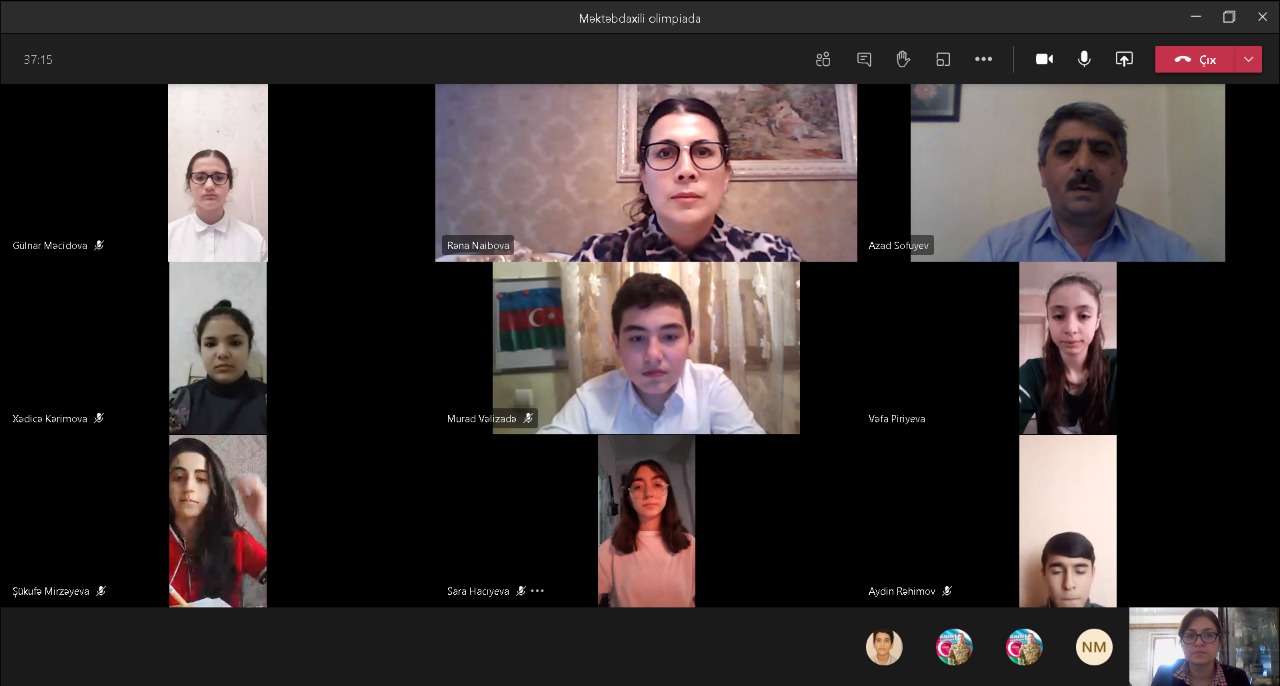Click muted mic icon beside Gülnar Məcidova
Image resolution: width=1280 pixels, height=686 pixels.
[99, 245]
